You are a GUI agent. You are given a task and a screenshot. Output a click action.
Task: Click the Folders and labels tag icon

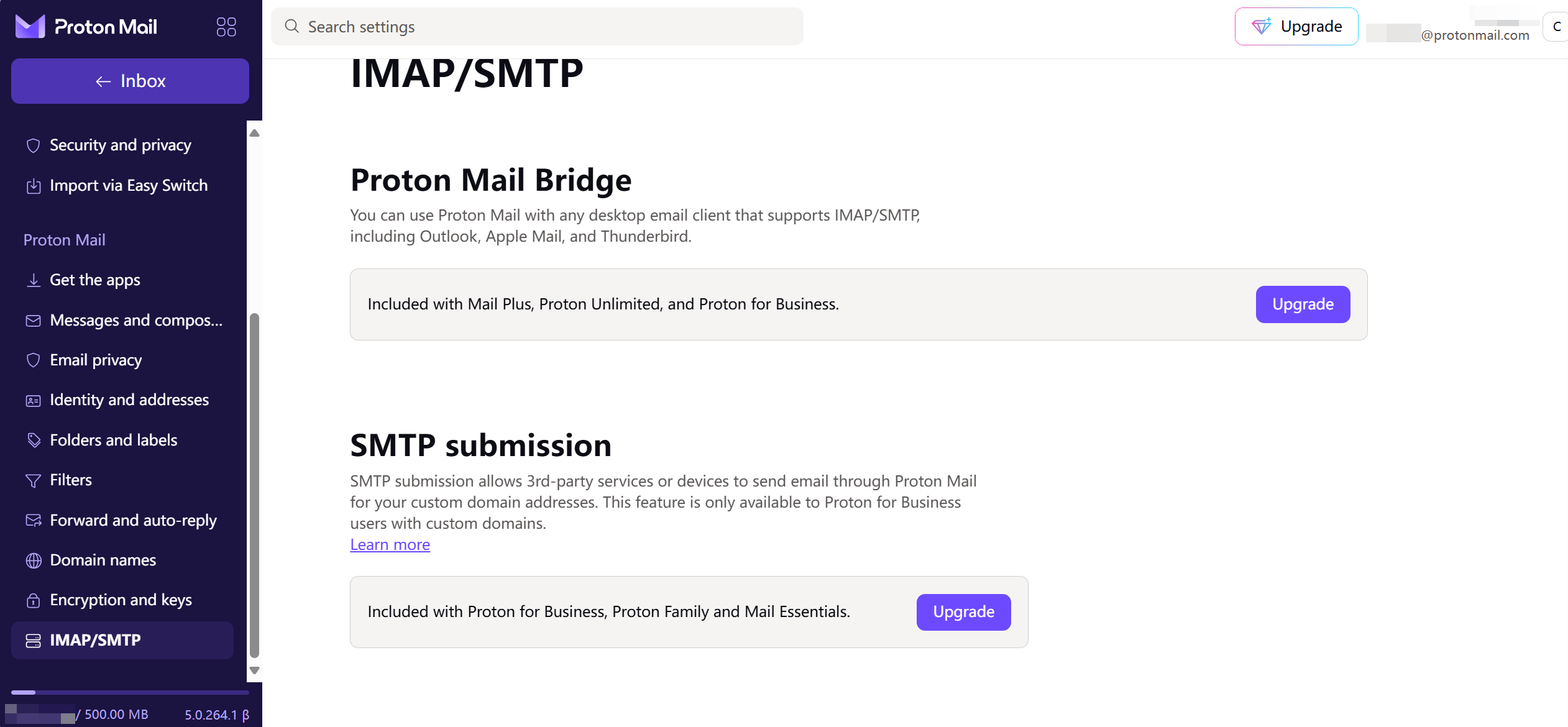34,441
